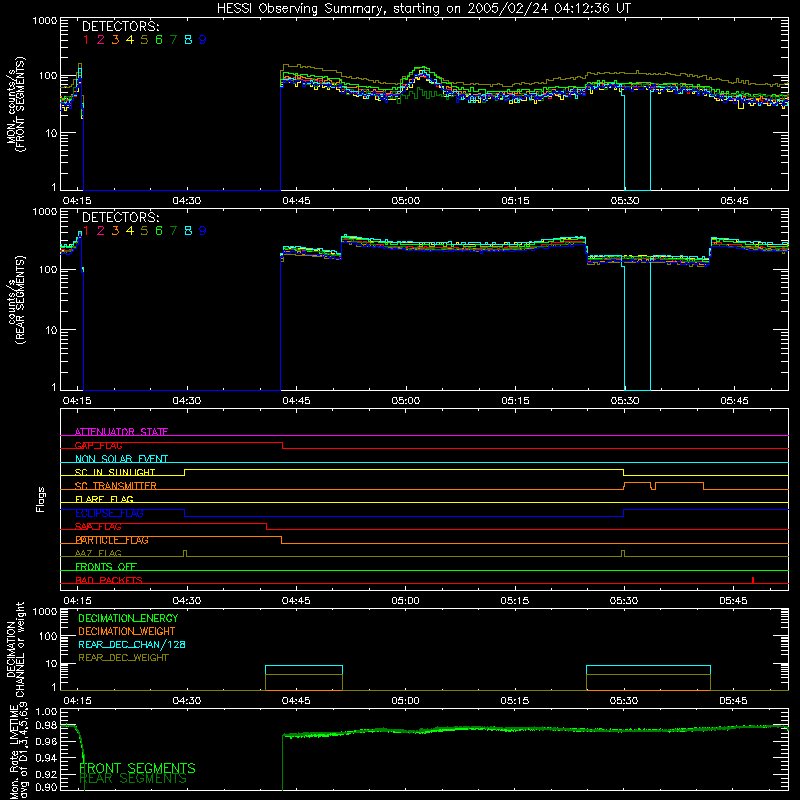The width and height of the screenshot is (800, 800).
Task: Click the 05:30 tick label under the flags panel
Action: (624, 601)
